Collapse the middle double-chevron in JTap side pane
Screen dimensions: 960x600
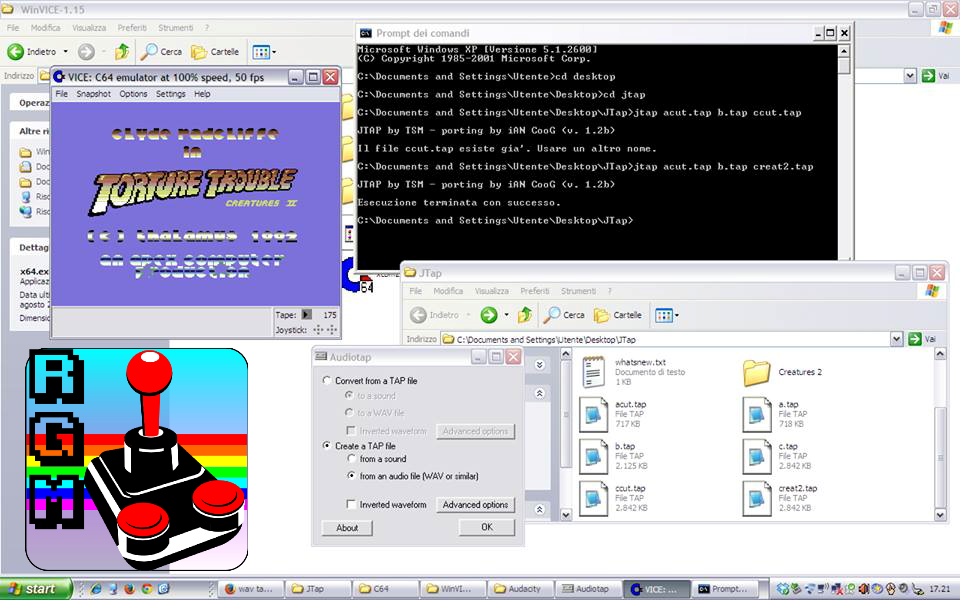tap(539, 394)
